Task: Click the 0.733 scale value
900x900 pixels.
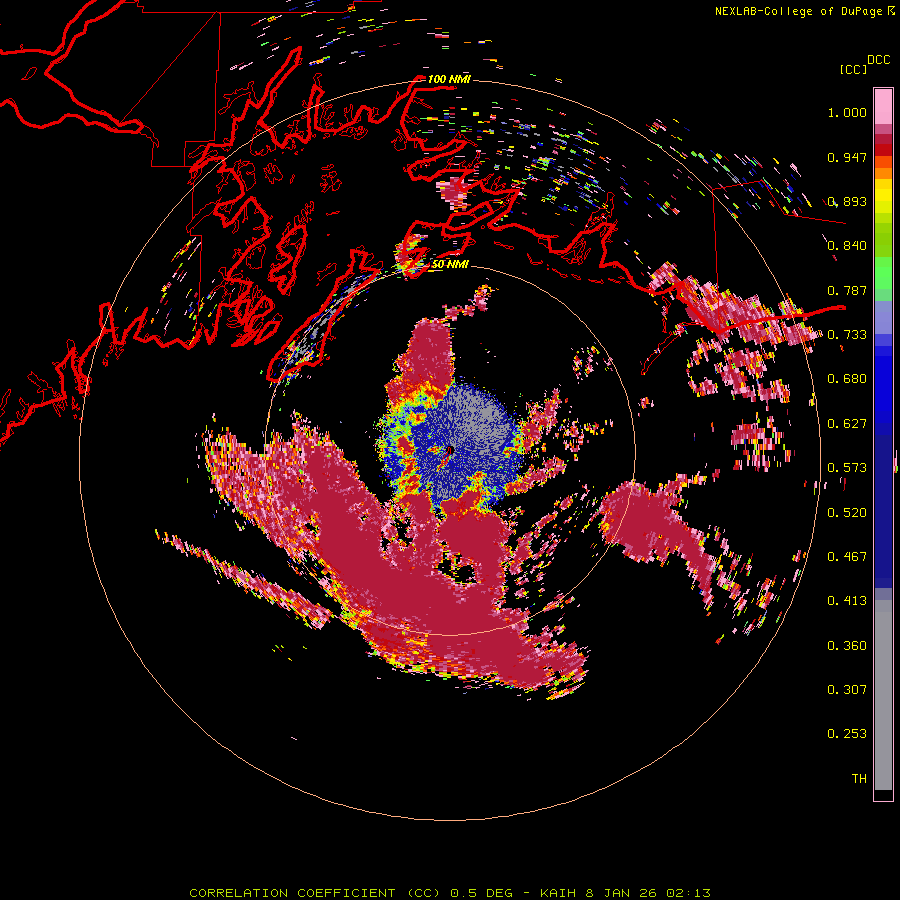Action: pyautogui.click(x=847, y=335)
